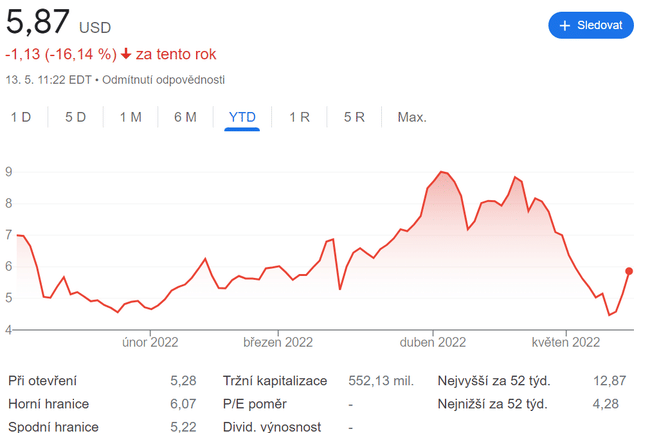Select the active YTD tab
The height and width of the screenshot is (433, 650).
point(242,117)
